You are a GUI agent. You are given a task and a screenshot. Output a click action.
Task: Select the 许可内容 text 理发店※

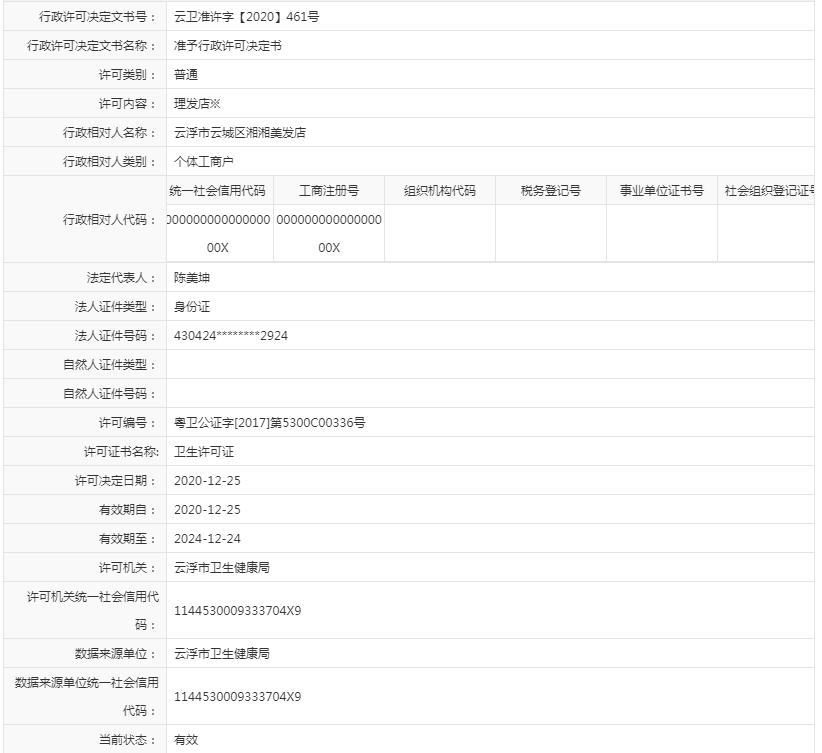[198, 103]
